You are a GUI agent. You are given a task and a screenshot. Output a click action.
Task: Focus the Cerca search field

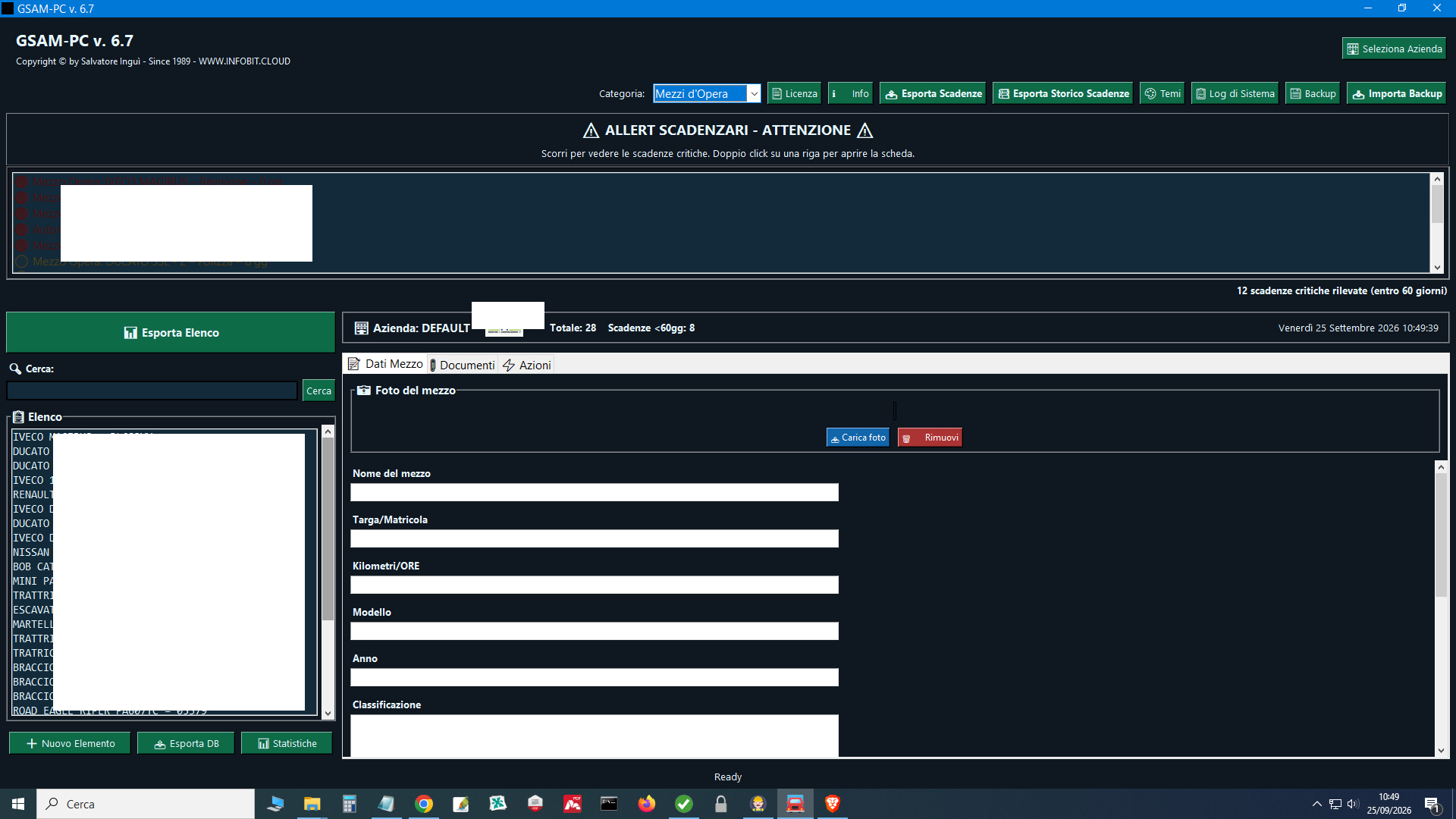tap(152, 391)
